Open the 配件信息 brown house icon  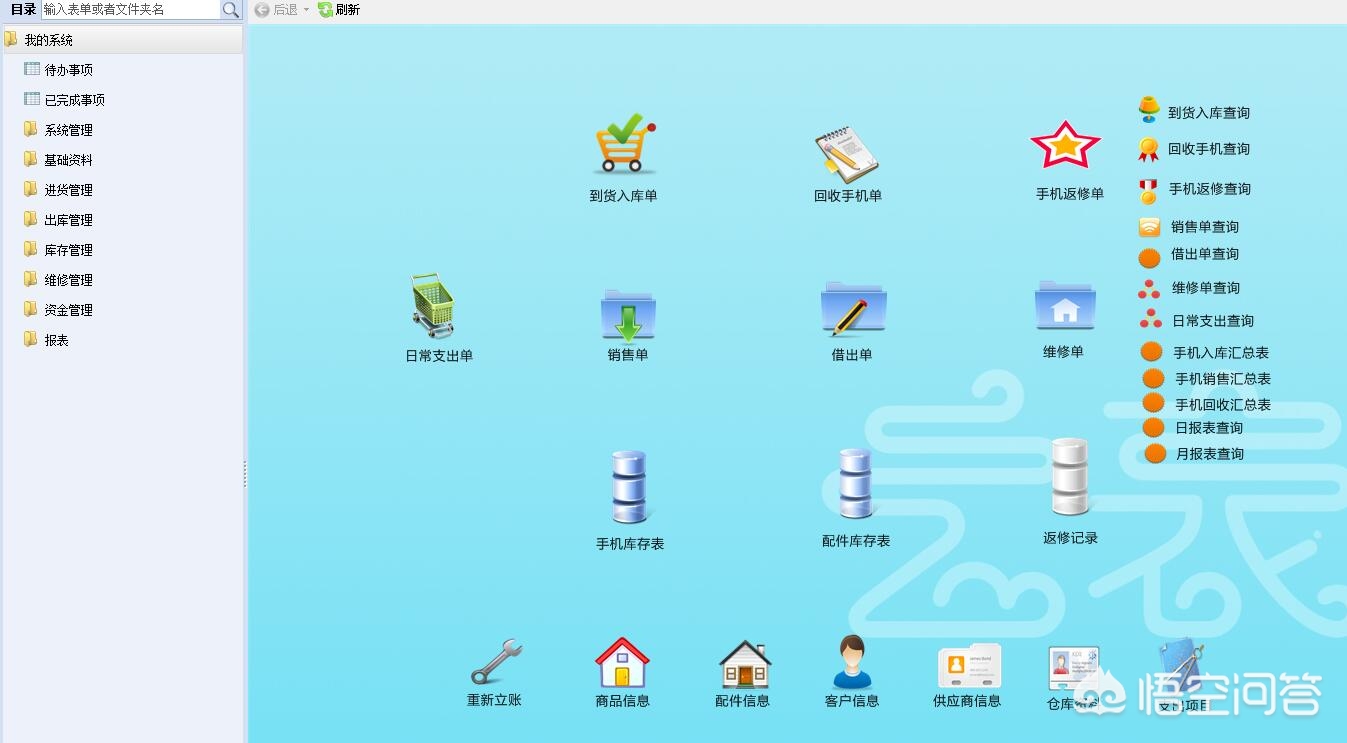(745, 664)
